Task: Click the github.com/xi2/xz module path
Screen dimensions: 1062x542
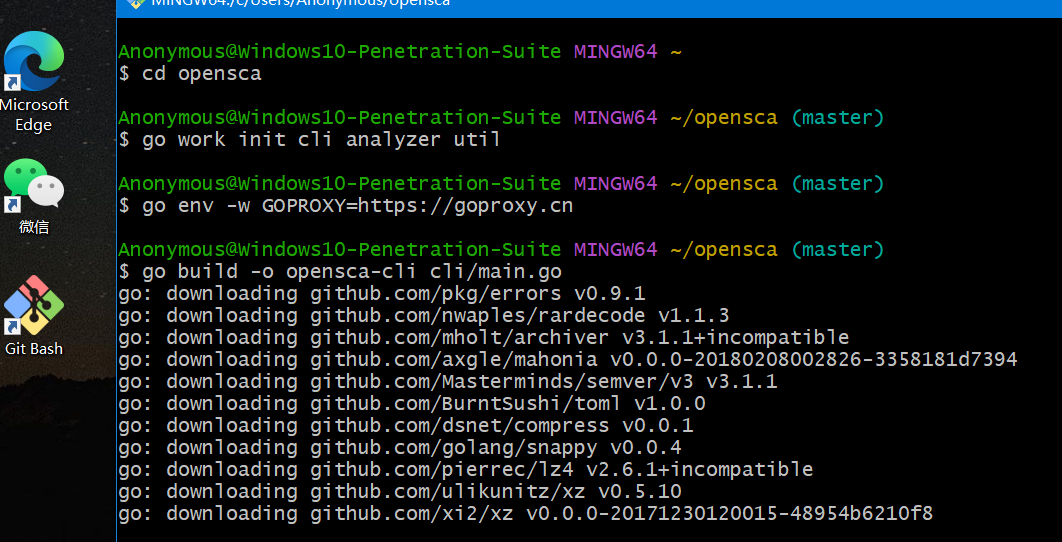Action: coord(417,513)
